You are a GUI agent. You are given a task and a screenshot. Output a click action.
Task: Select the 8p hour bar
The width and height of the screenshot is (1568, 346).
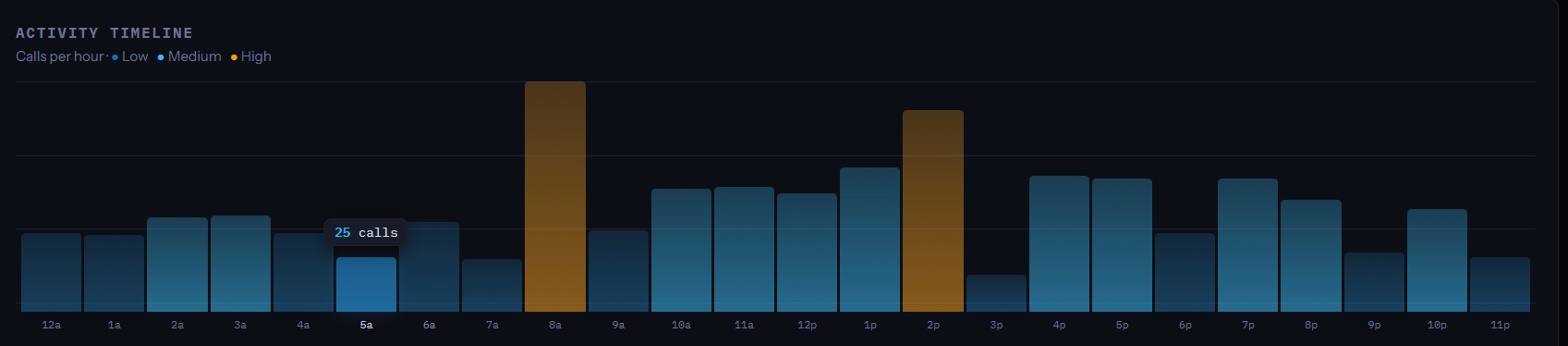click(x=1311, y=255)
